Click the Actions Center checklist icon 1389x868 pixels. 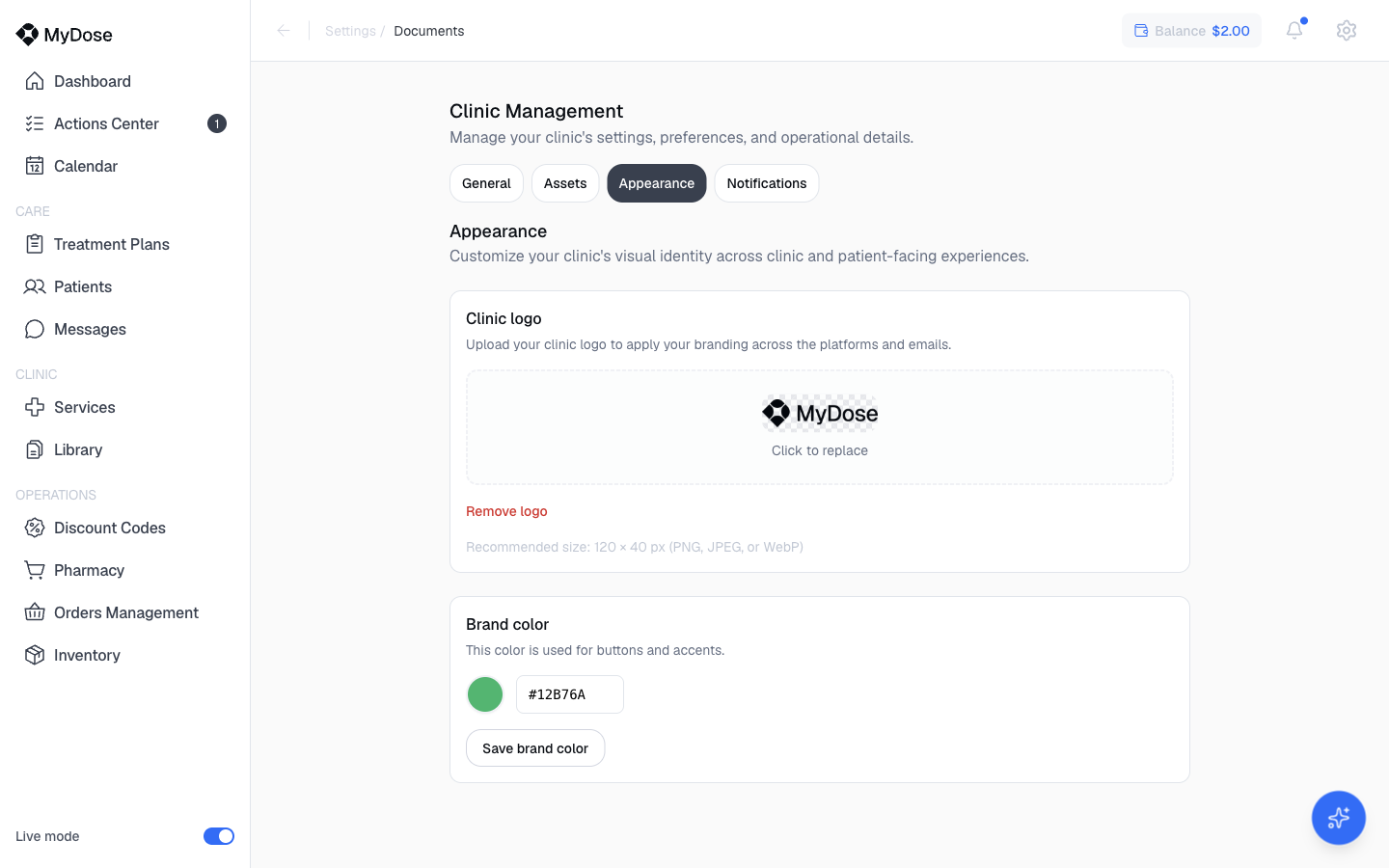pos(35,123)
